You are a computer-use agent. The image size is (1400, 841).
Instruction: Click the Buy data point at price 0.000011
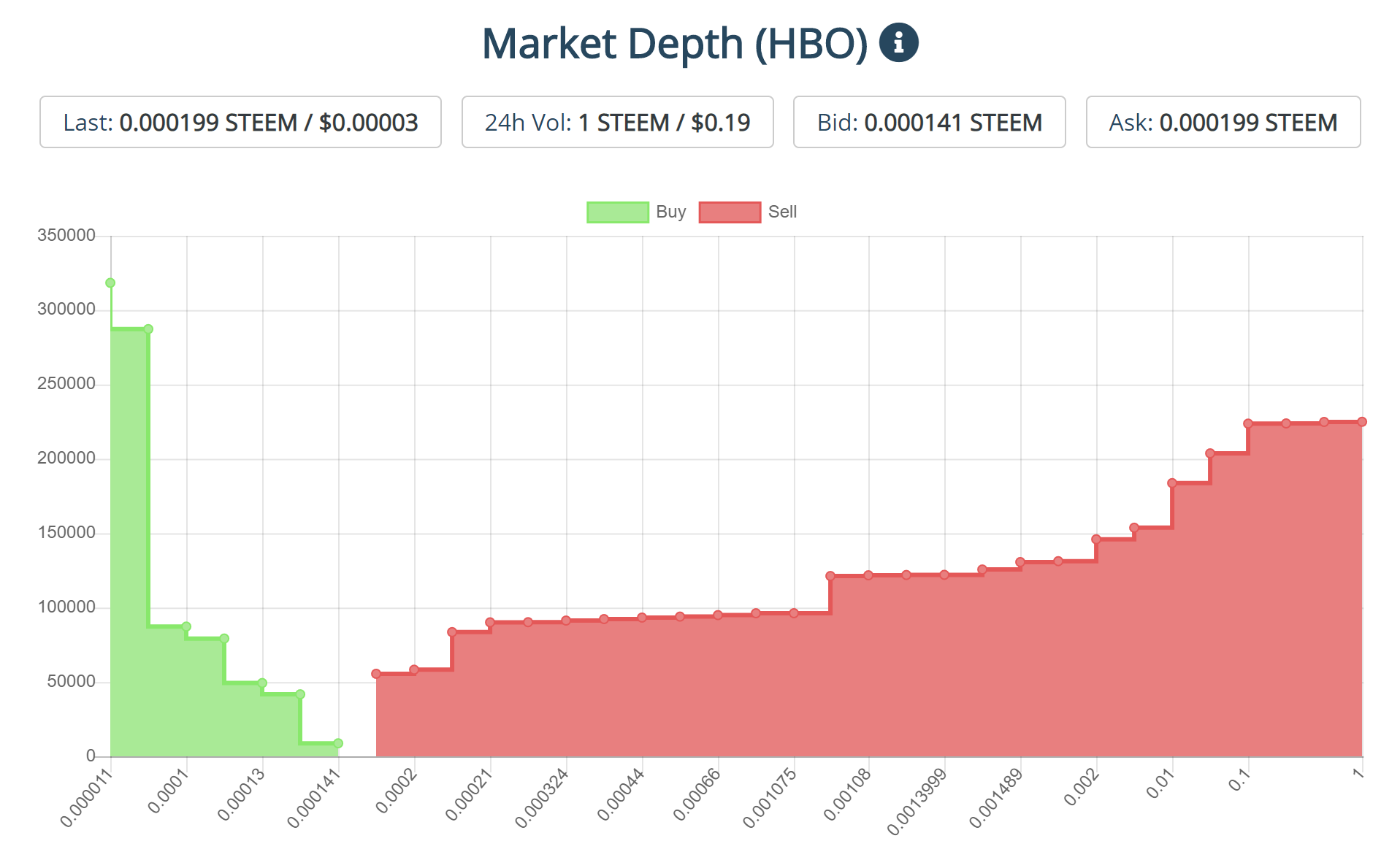tap(110, 283)
